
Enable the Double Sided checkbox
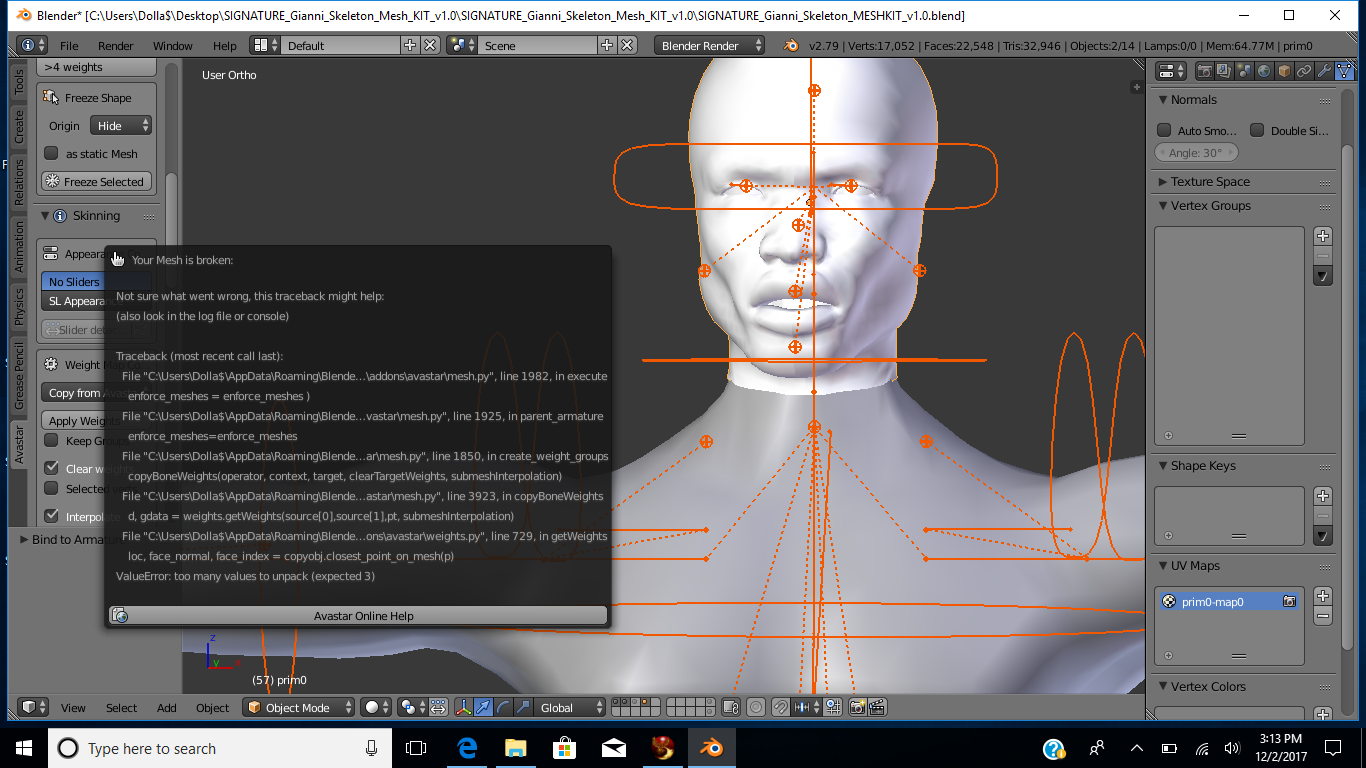(1257, 130)
